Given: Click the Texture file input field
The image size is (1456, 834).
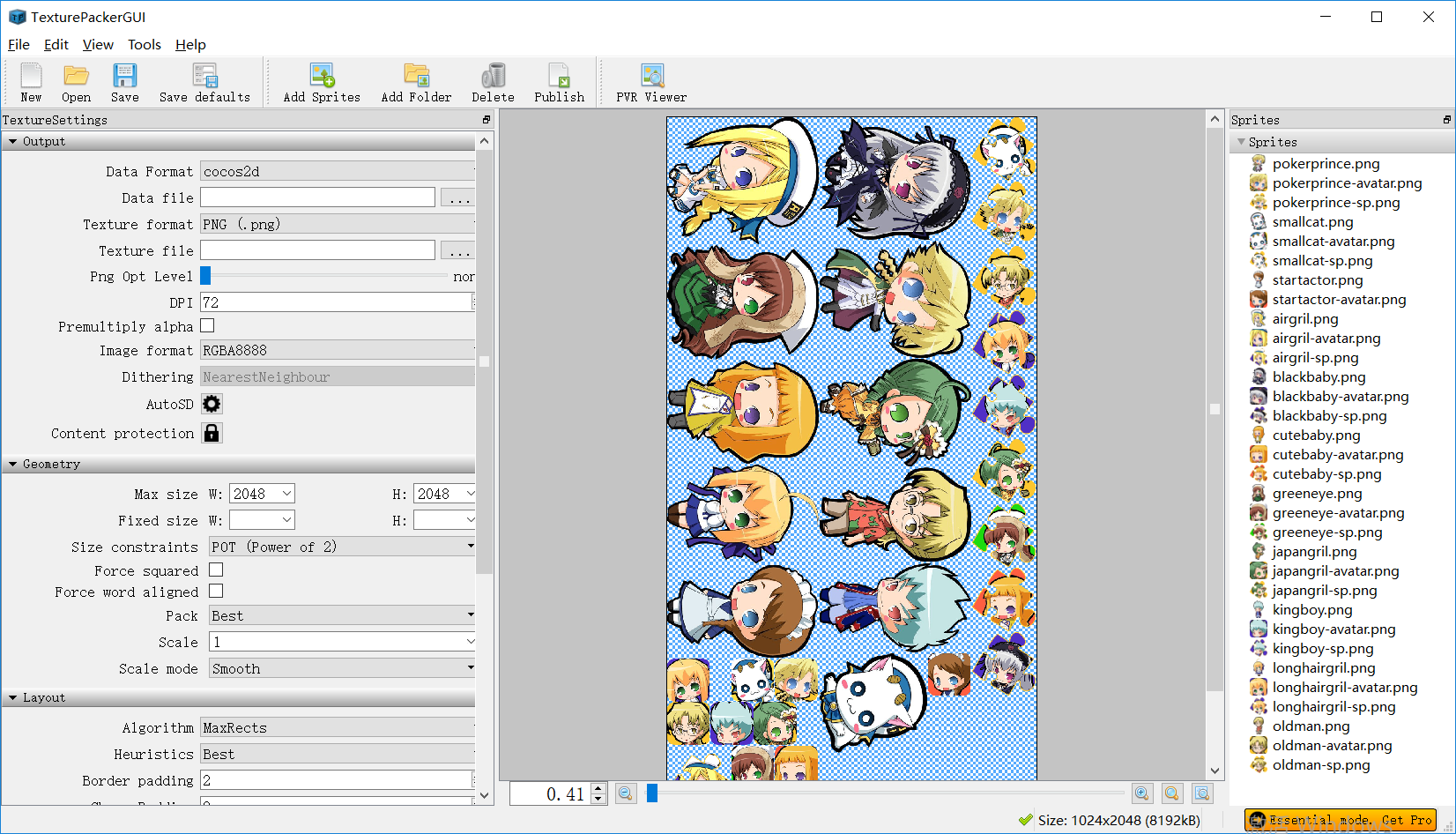Looking at the screenshot, I should pyautogui.click(x=317, y=250).
